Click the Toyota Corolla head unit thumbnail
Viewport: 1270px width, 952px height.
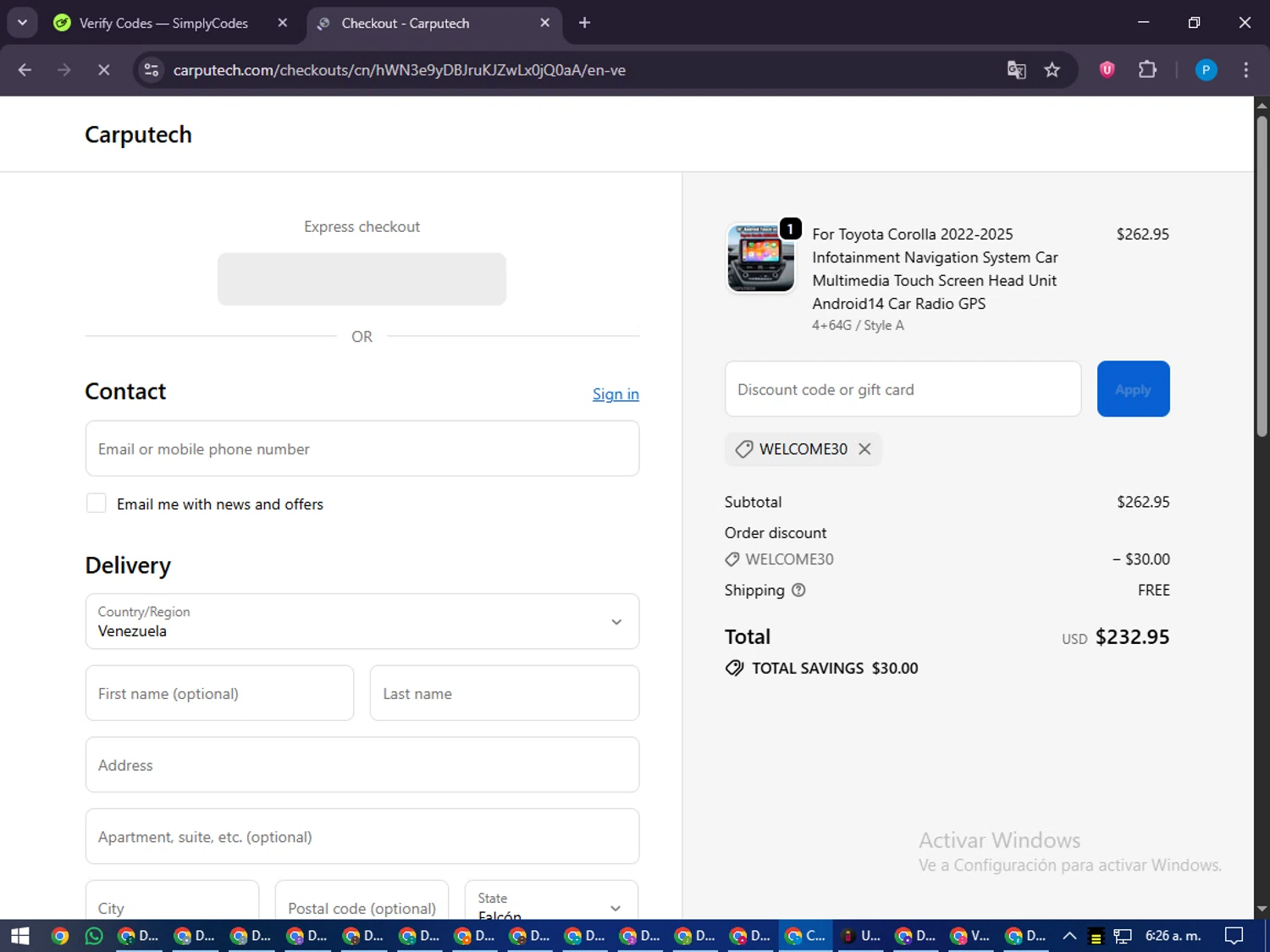click(760, 257)
